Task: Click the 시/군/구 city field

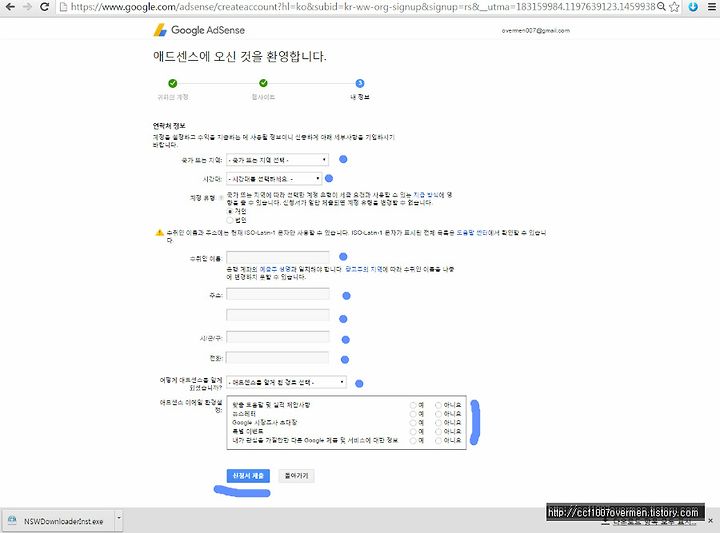Action: click(278, 337)
